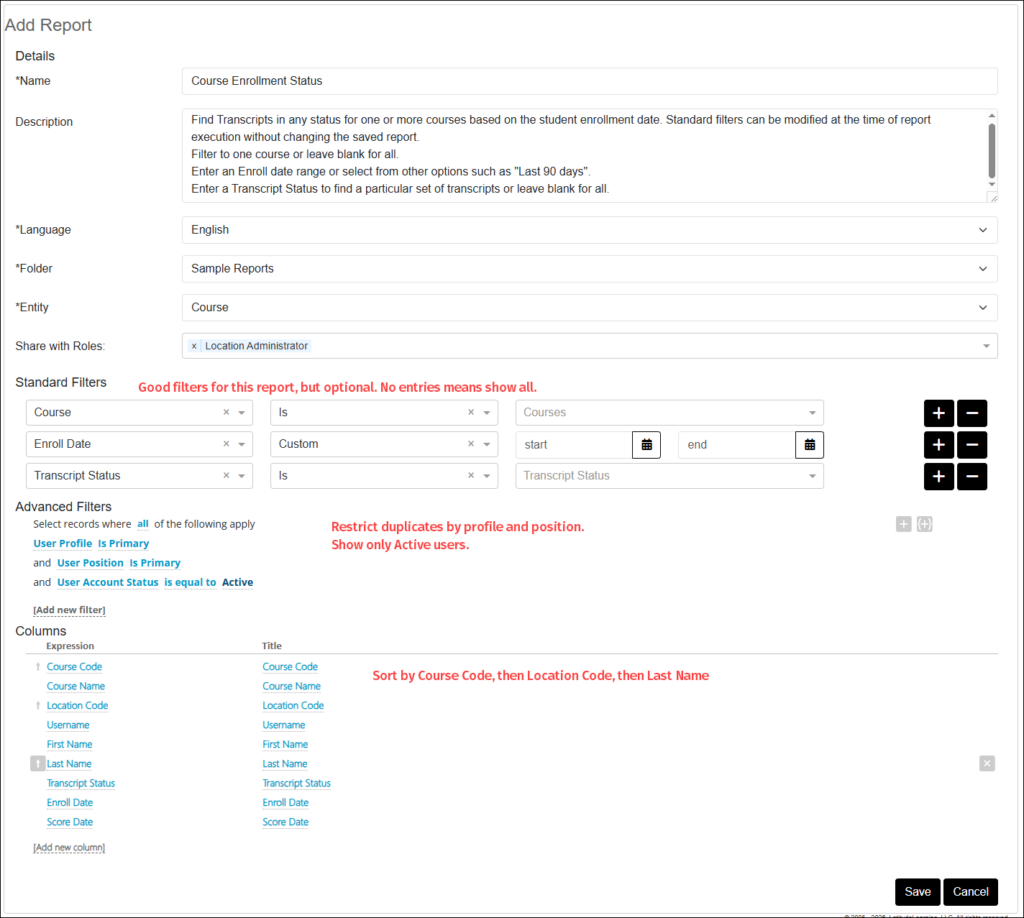1024x918 pixels.
Task: Add advanced filter group with braces icon
Action: tap(924, 524)
